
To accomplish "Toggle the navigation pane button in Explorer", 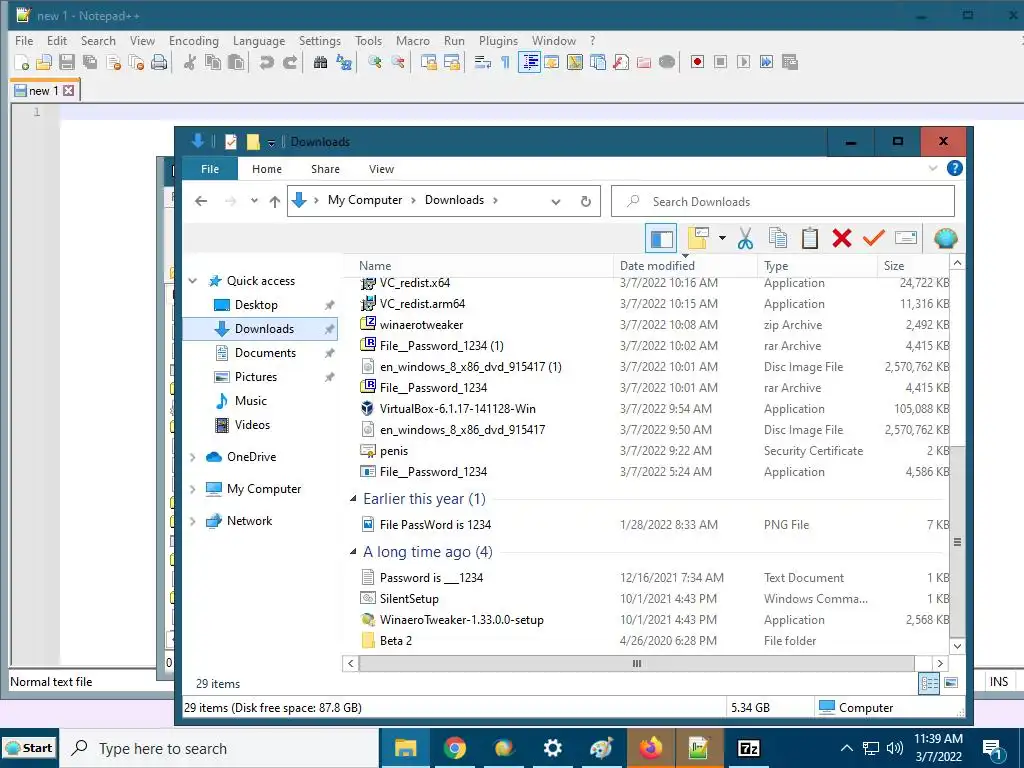I will pos(661,238).
